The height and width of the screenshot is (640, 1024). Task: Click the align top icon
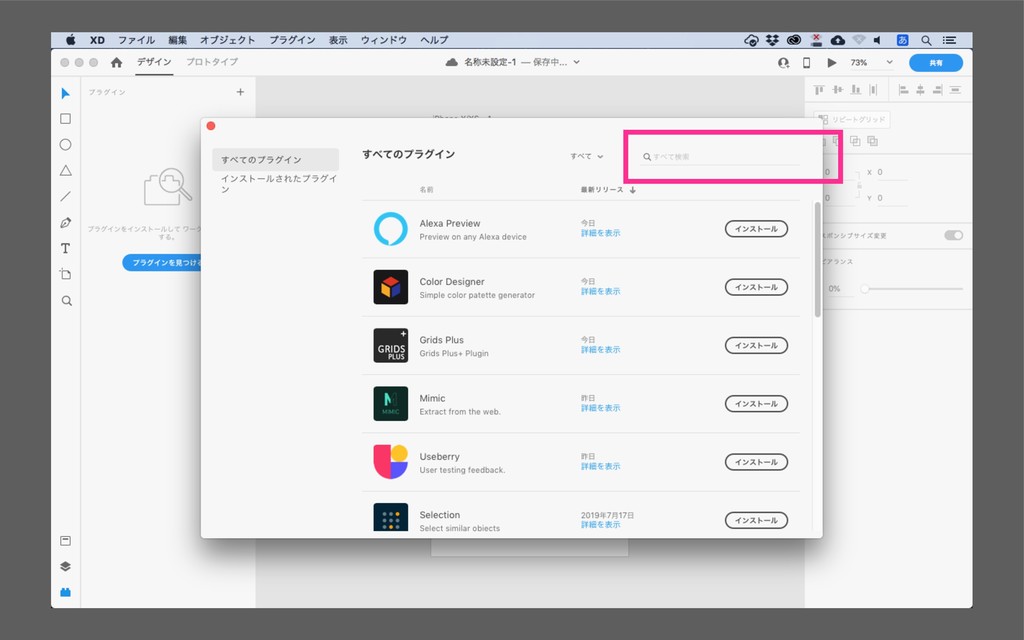click(x=819, y=89)
